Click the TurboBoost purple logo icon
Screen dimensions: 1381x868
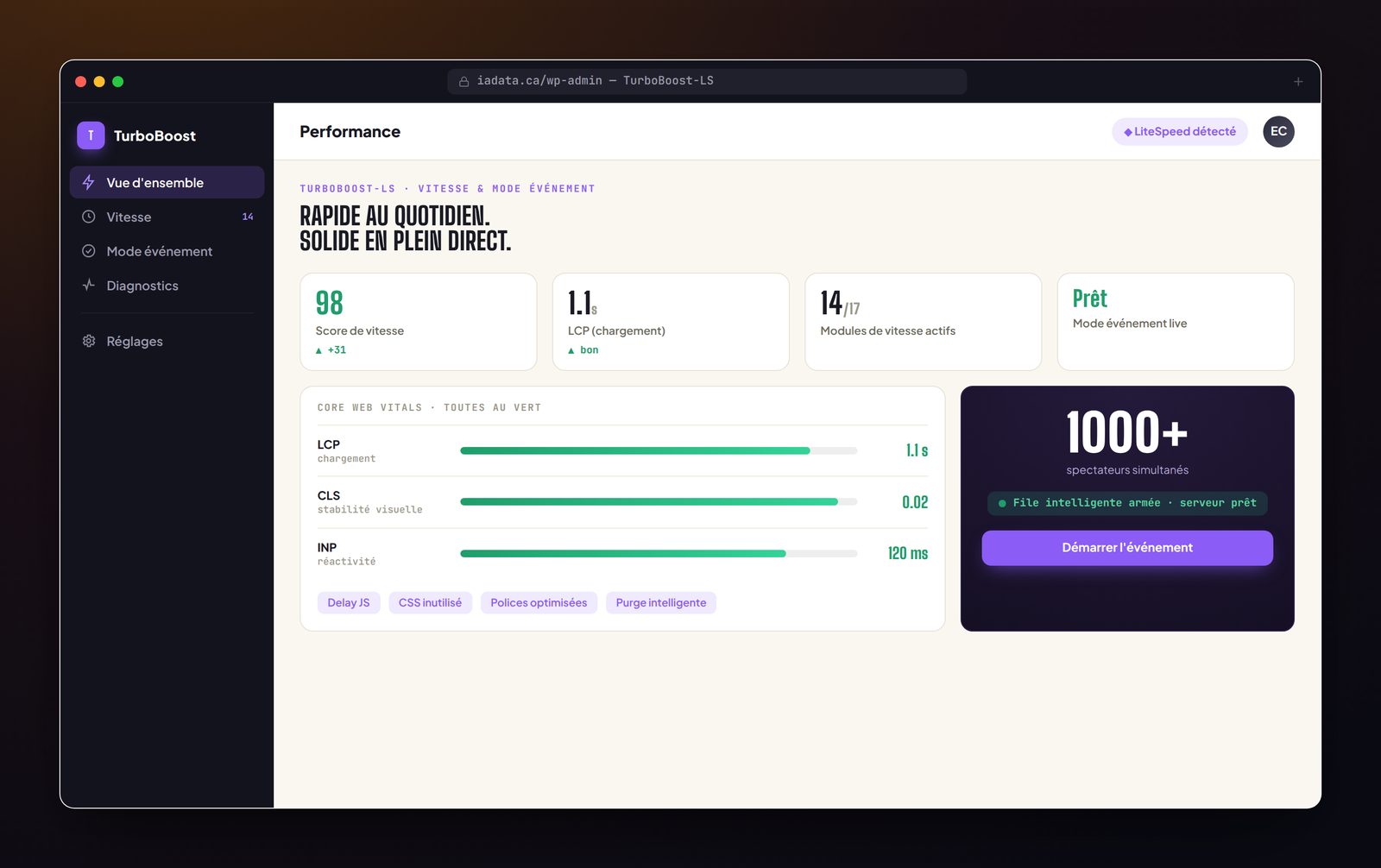[x=91, y=135]
